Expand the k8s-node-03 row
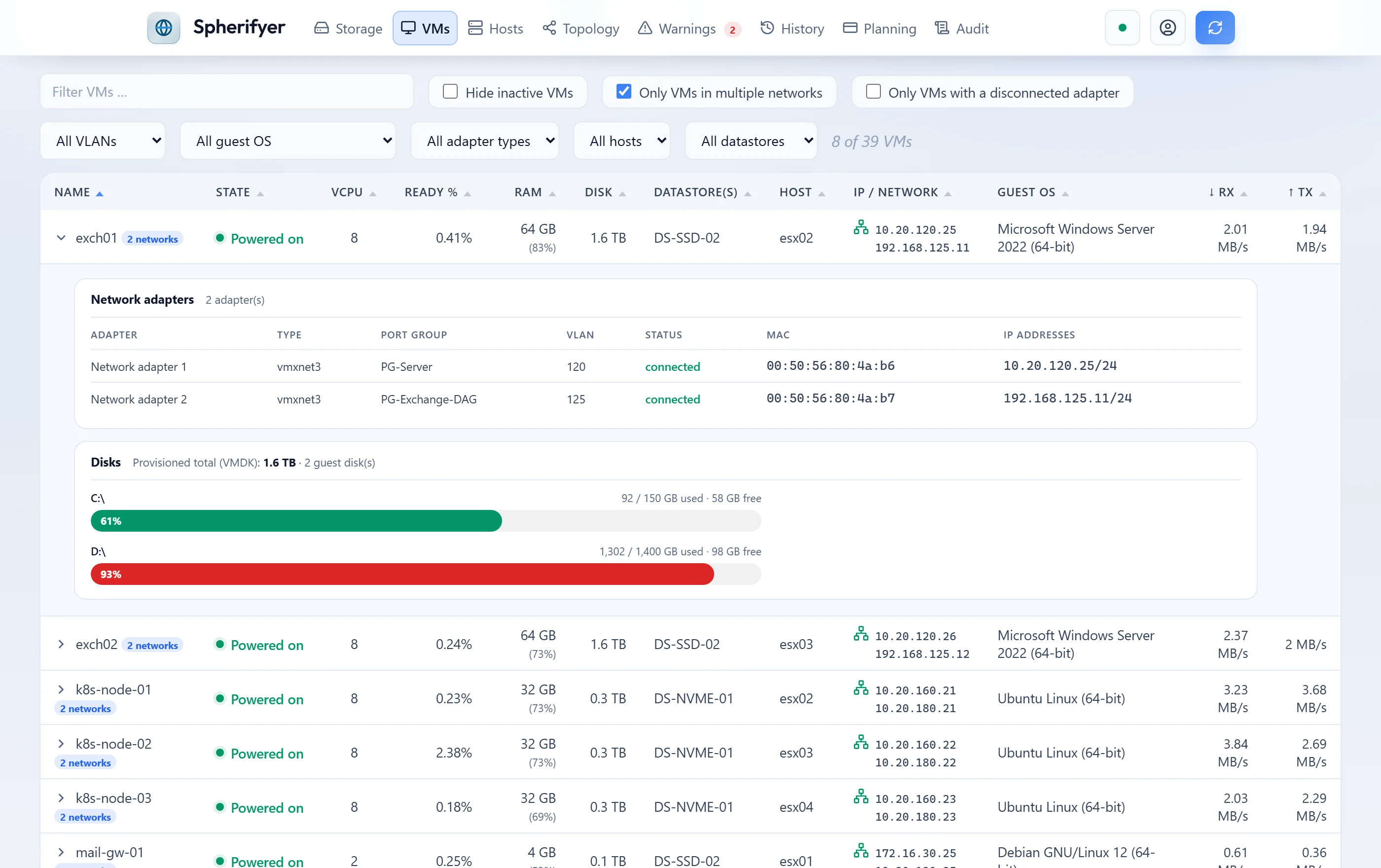 61,797
